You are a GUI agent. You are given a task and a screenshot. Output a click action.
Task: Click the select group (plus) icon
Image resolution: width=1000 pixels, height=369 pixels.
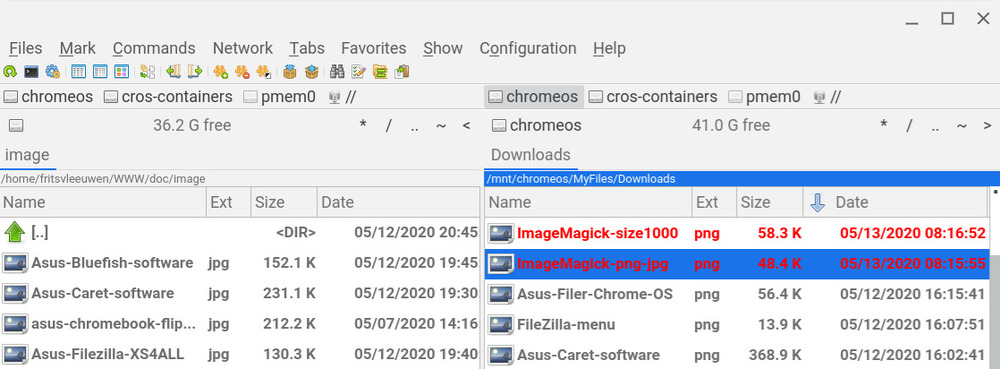click(x=221, y=71)
